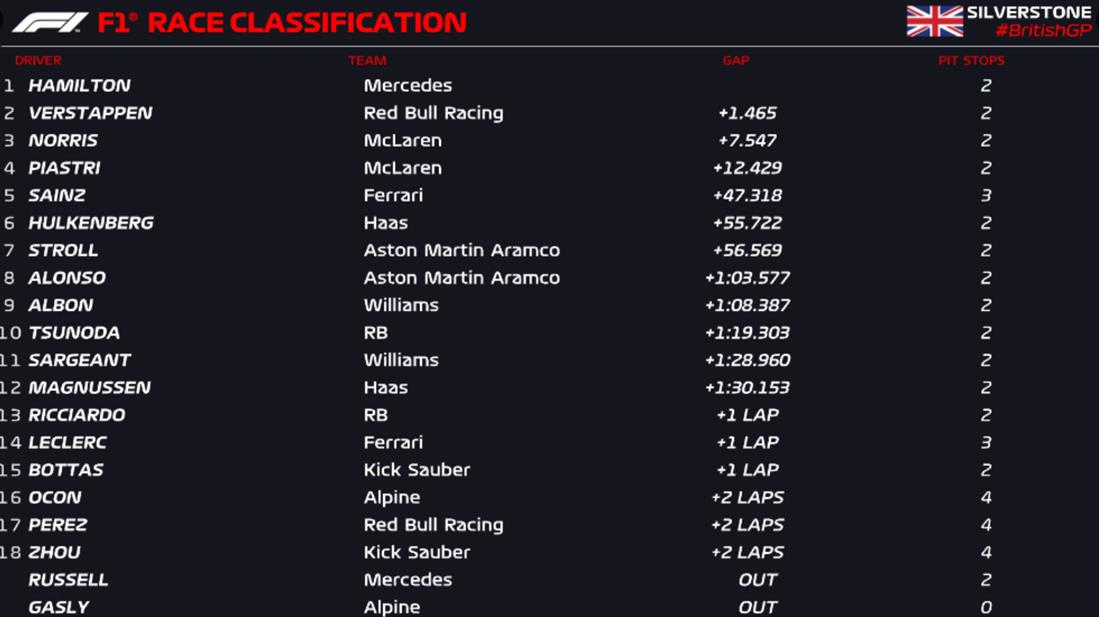Image resolution: width=1099 pixels, height=617 pixels.
Task: Click GASLY's pit stops count
Action: [x=986, y=607]
